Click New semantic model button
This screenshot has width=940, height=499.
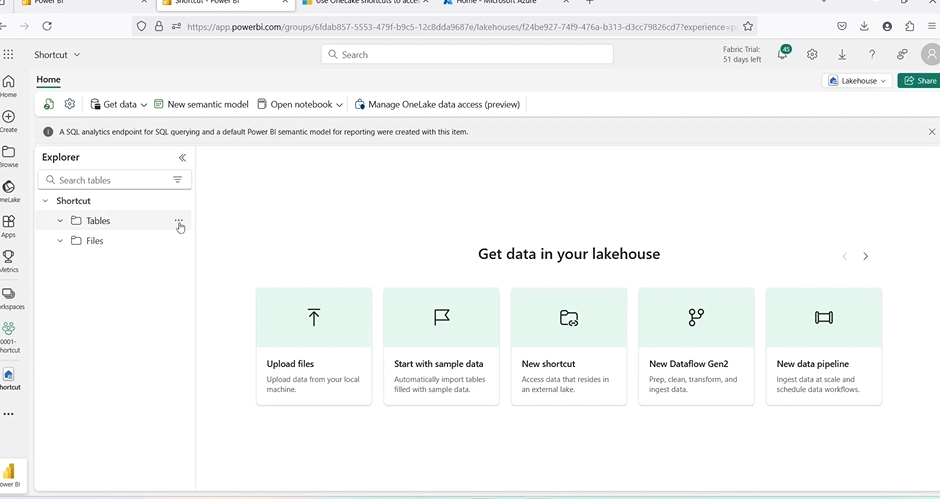pos(201,104)
